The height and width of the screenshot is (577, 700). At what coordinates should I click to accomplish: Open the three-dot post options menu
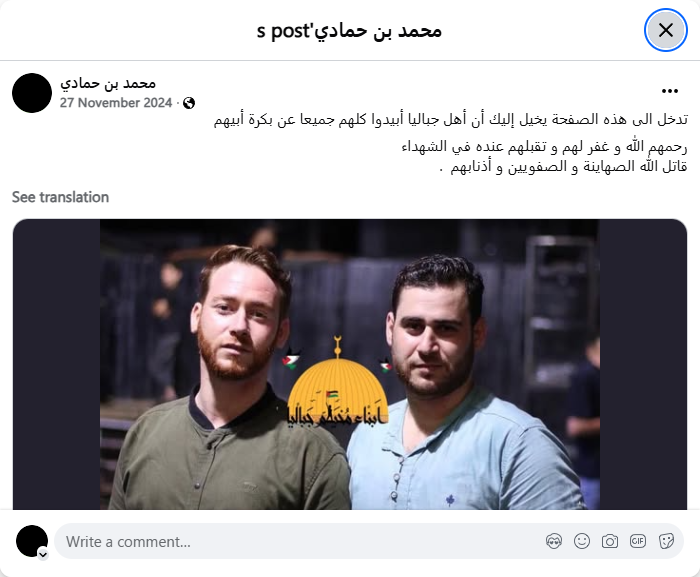pos(670,91)
